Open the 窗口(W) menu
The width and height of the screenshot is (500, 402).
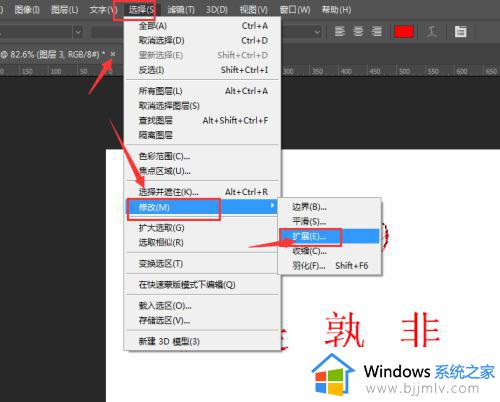coord(295,10)
